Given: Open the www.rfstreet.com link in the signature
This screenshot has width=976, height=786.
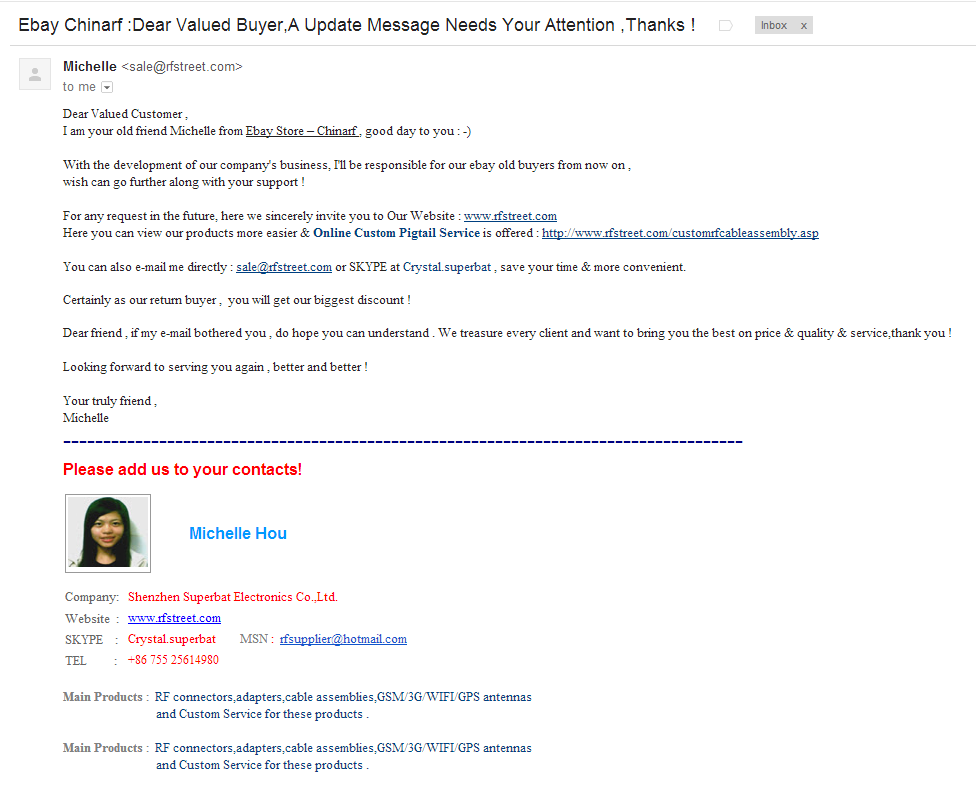Looking at the screenshot, I should [x=174, y=618].
